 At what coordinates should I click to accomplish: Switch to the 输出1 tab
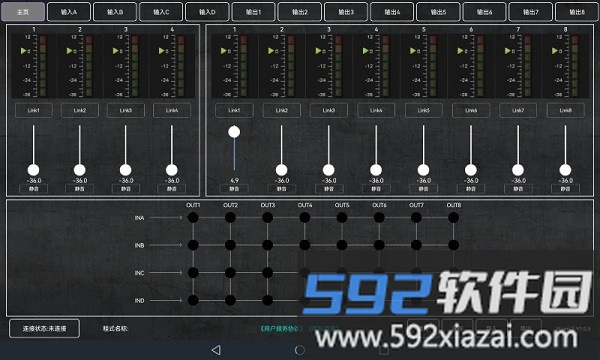coord(253,12)
